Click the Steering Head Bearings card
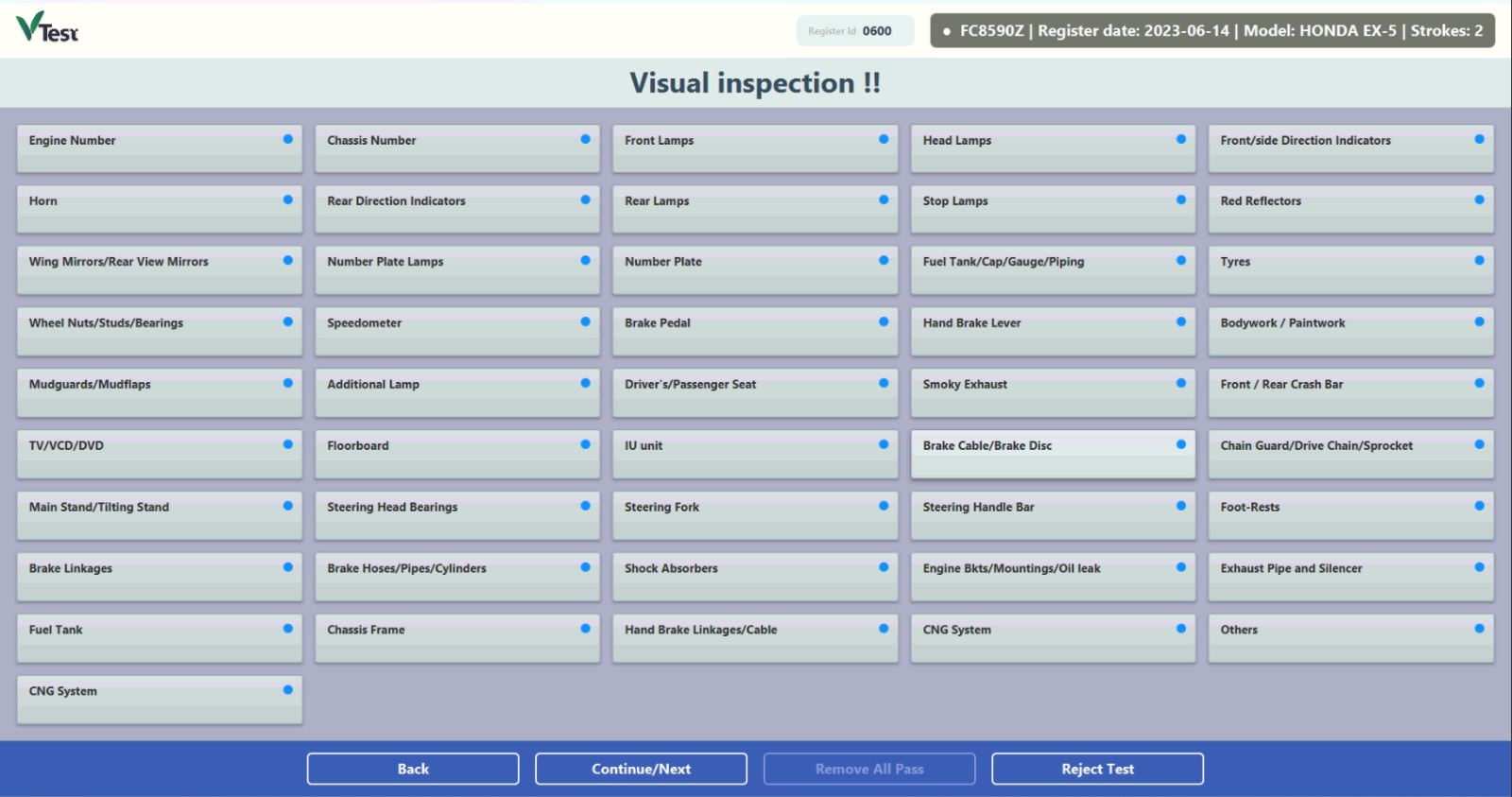This screenshot has width=1512, height=797. [x=457, y=516]
